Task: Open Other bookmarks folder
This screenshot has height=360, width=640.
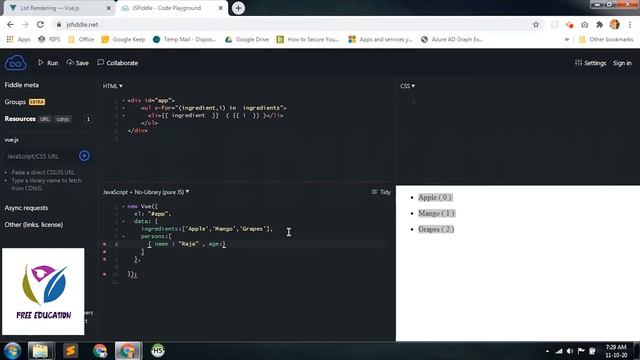Action: (x=606, y=40)
